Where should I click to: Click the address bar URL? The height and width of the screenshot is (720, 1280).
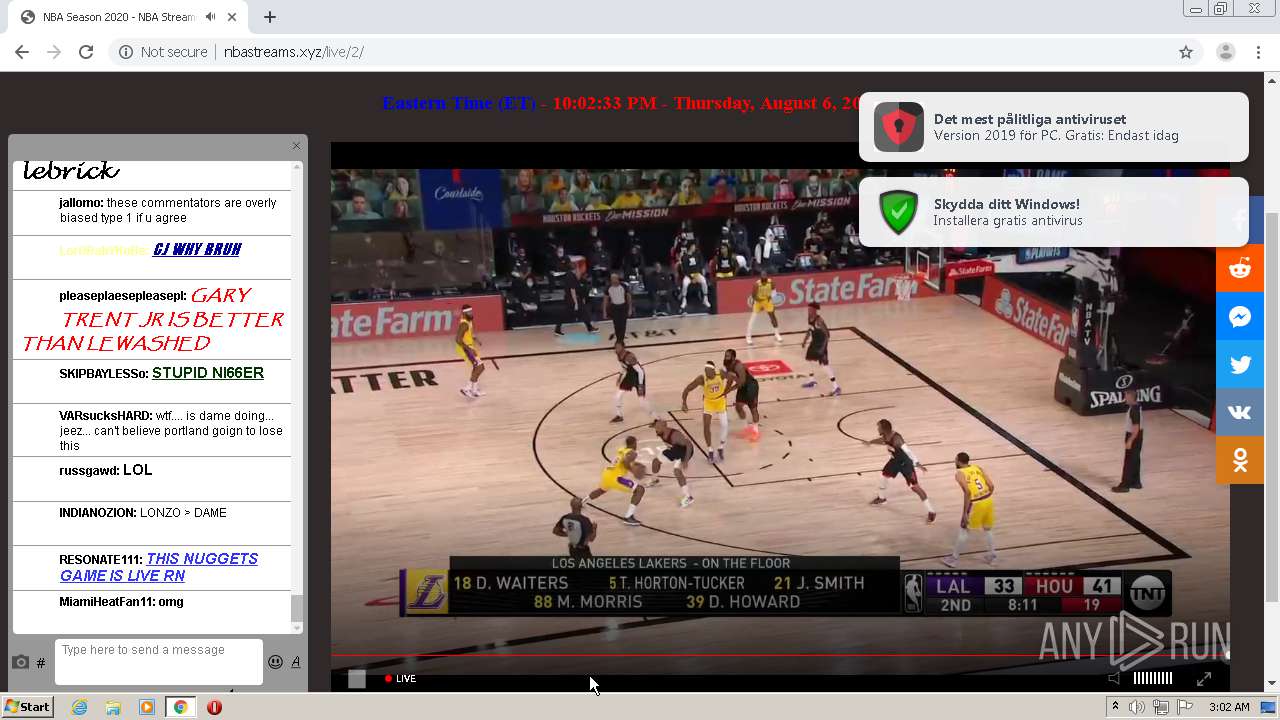[294, 52]
